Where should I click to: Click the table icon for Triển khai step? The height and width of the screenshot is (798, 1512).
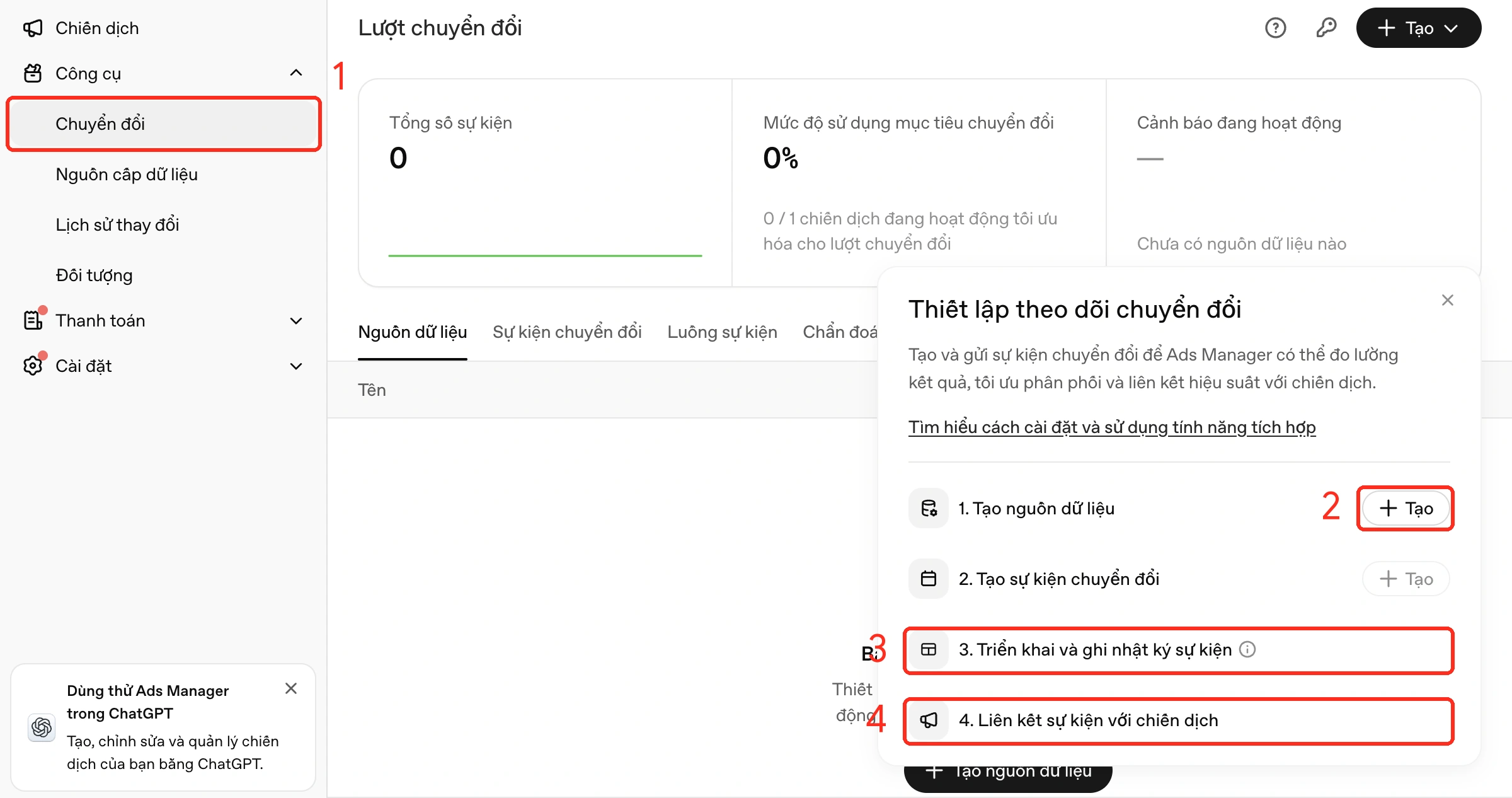[x=929, y=649]
